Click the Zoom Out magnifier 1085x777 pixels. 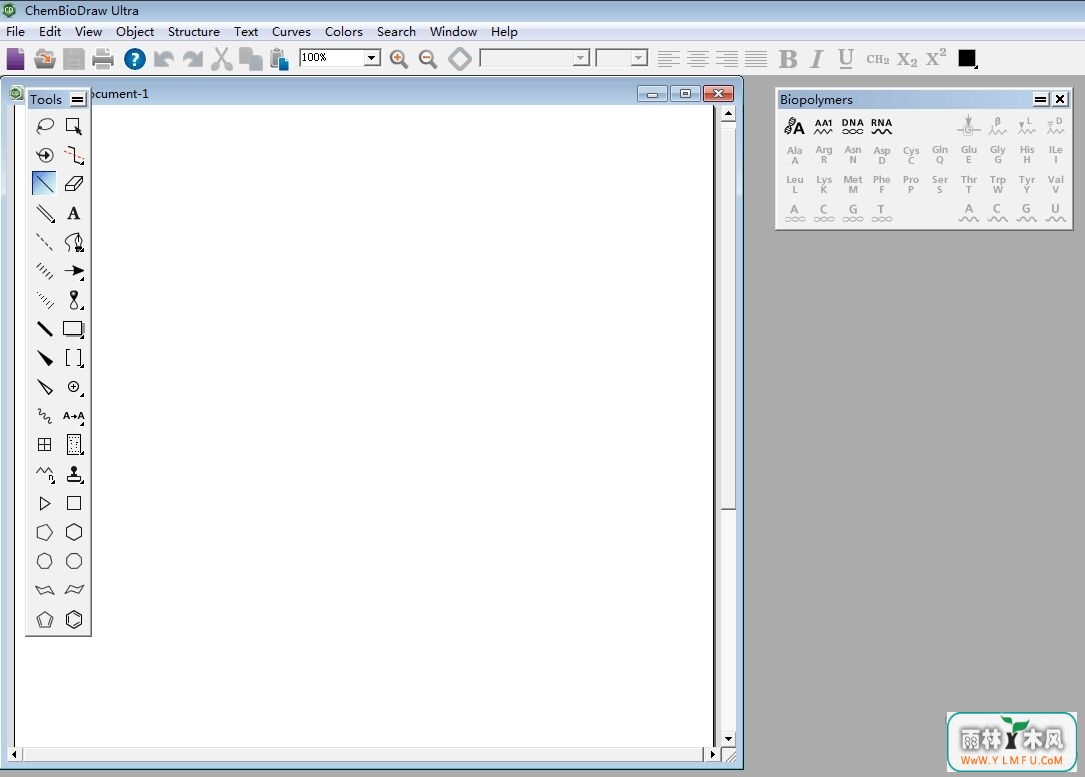pyautogui.click(x=428, y=59)
